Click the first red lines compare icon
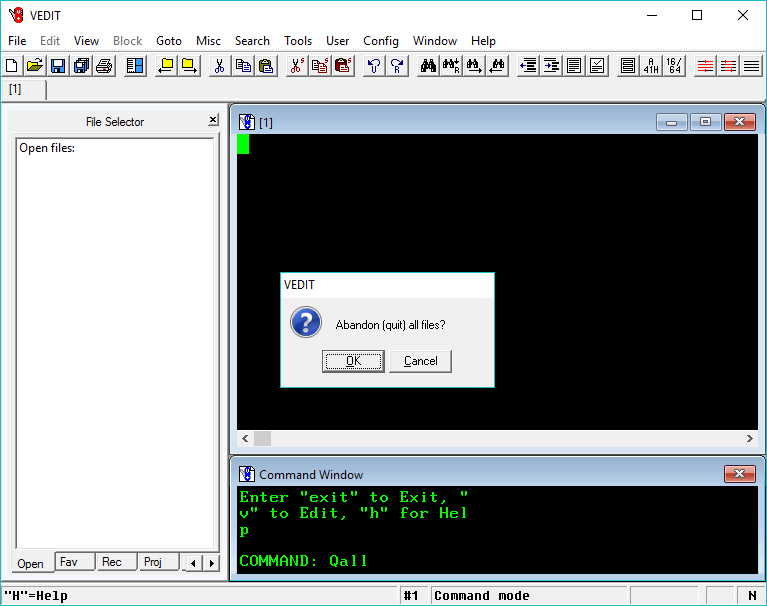Screen dimensions: 767x606 705,66
